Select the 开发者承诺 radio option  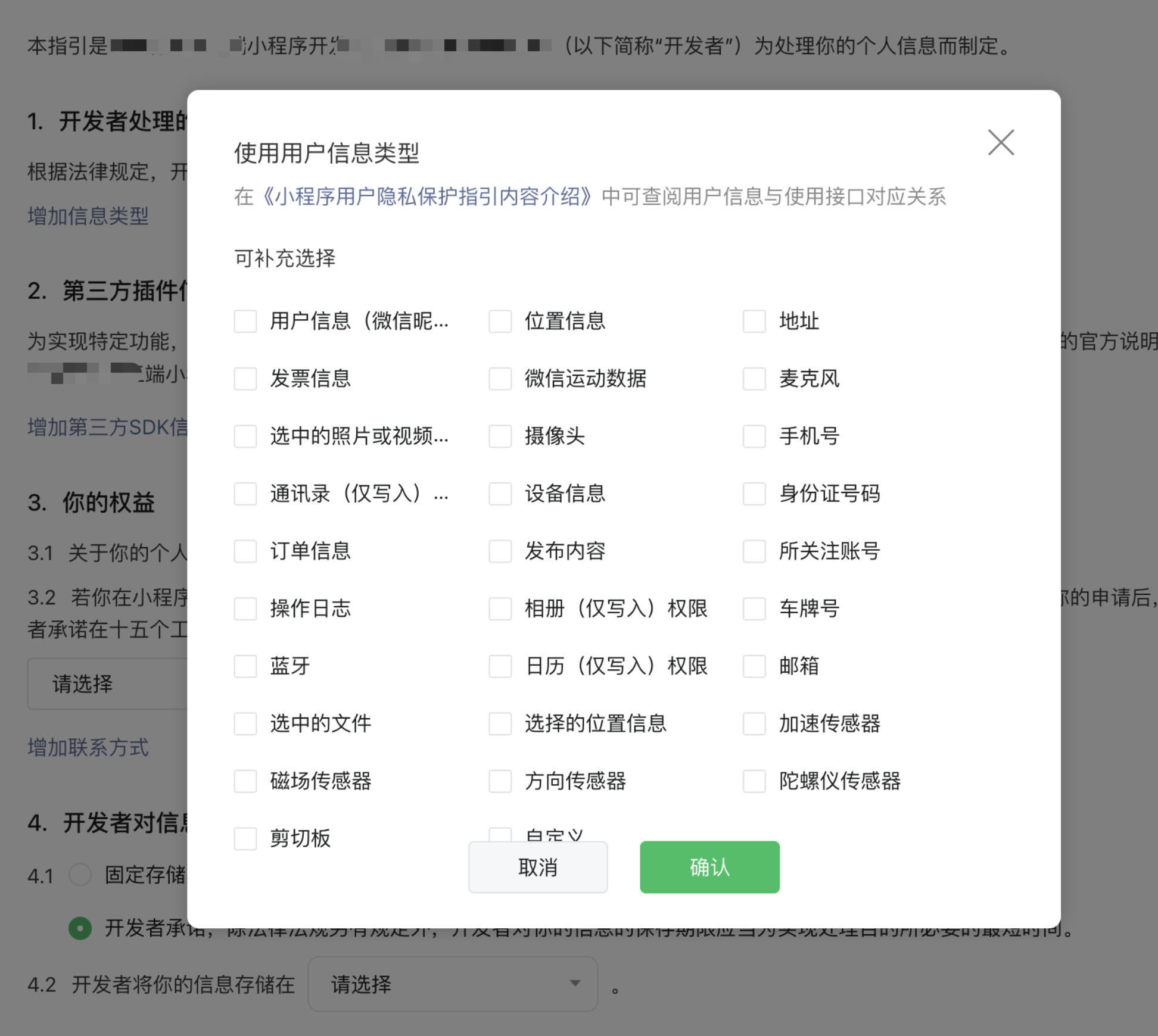[x=80, y=928]
